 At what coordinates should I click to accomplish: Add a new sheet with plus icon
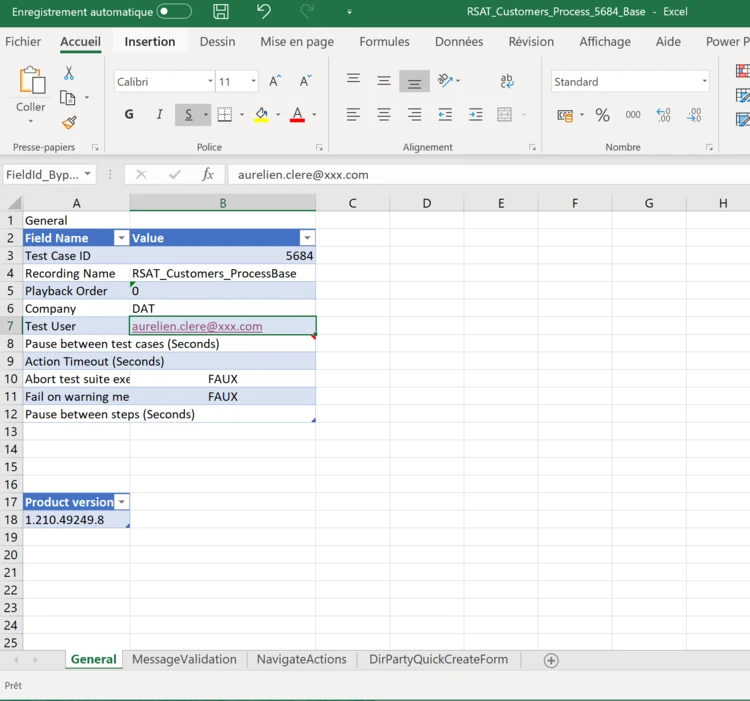coord(551,660)
